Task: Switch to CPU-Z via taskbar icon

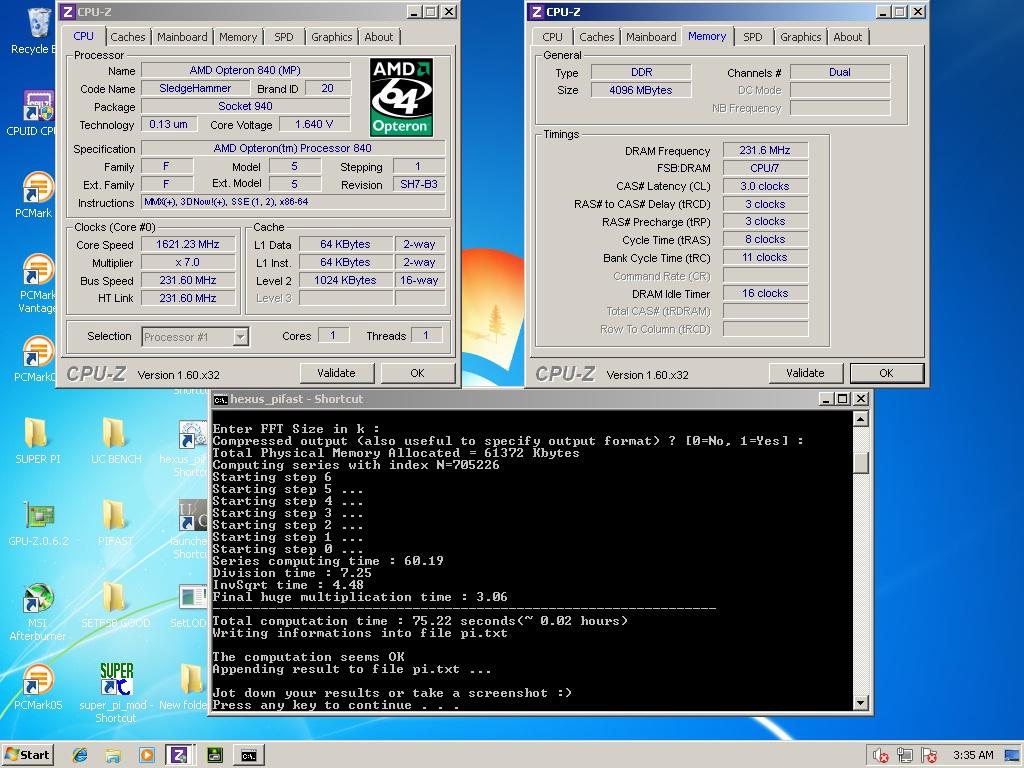Action: click(179, 756)
